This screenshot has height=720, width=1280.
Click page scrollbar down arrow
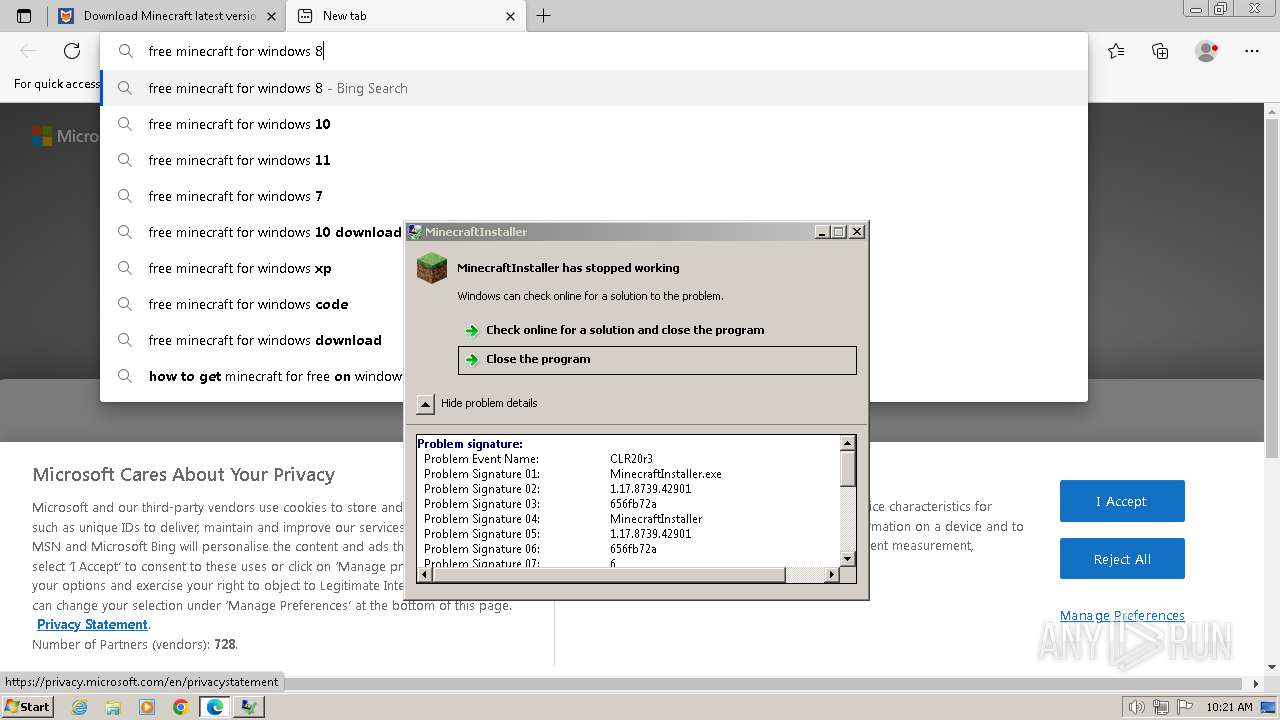tap(1272, 667)
